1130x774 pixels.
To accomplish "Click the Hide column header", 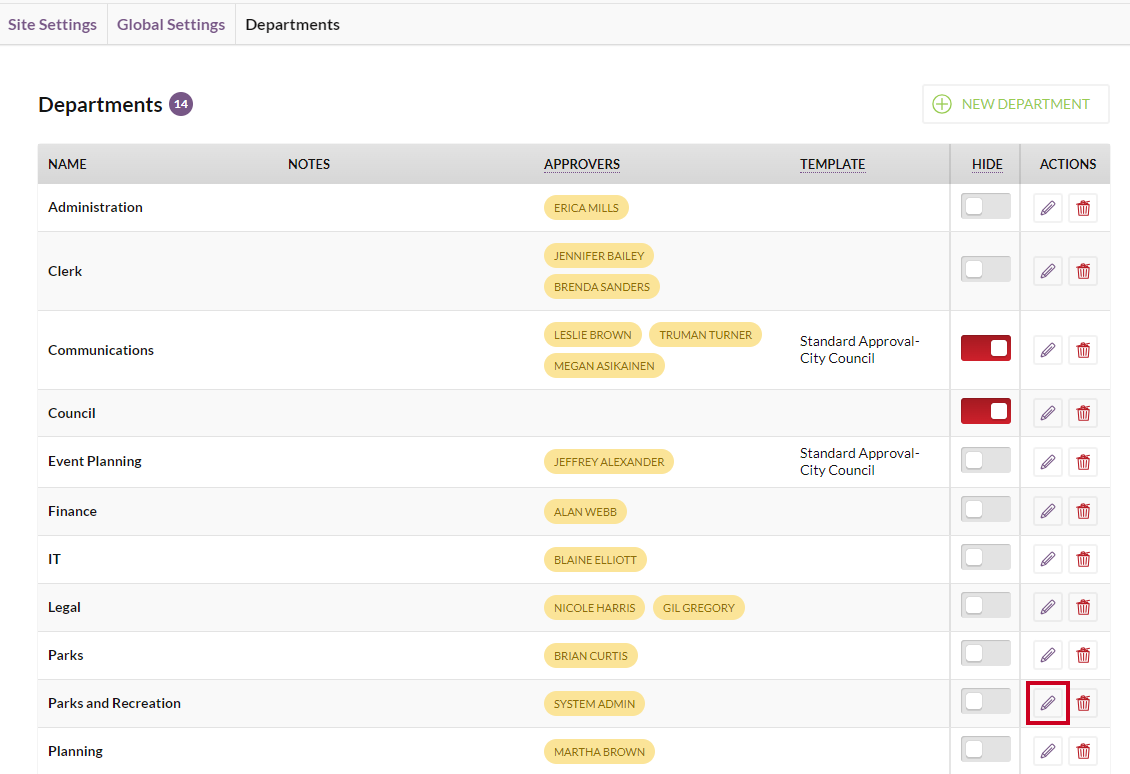I will tap(987, 164).
